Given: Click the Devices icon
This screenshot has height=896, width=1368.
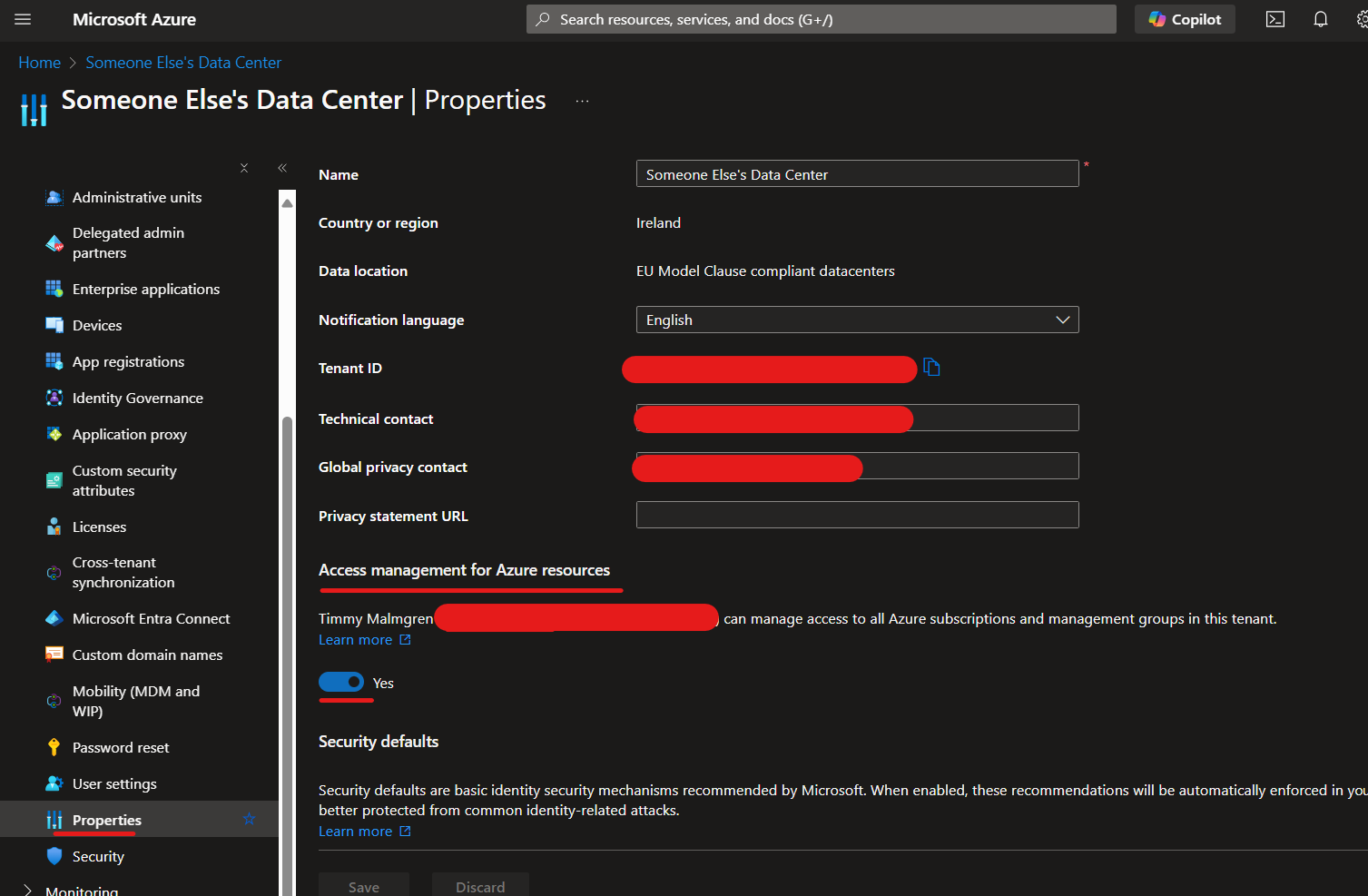Looking at the screenshot, I should tap(54, 325).
